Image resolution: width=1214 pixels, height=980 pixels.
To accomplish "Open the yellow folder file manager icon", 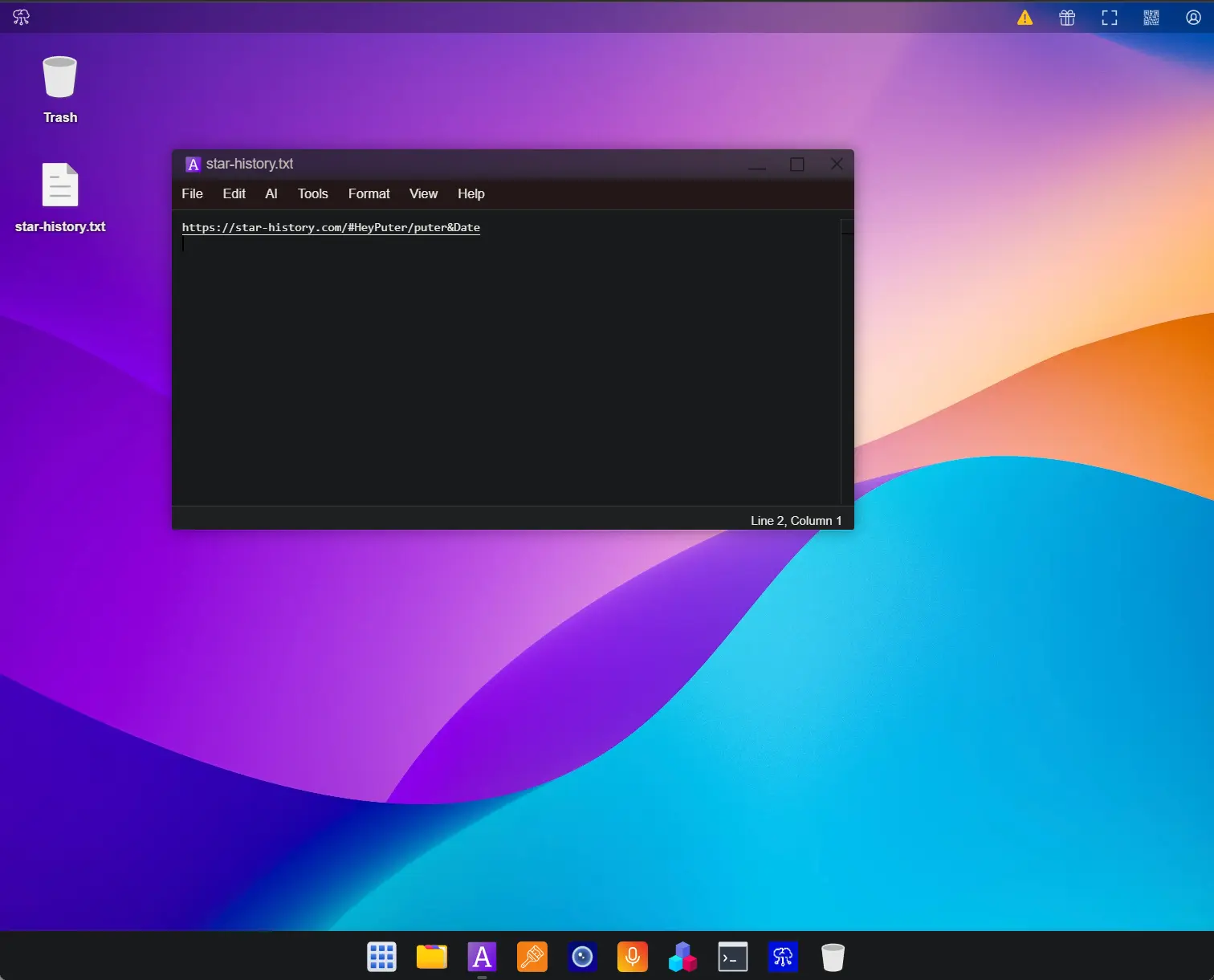I will point(432,957).
